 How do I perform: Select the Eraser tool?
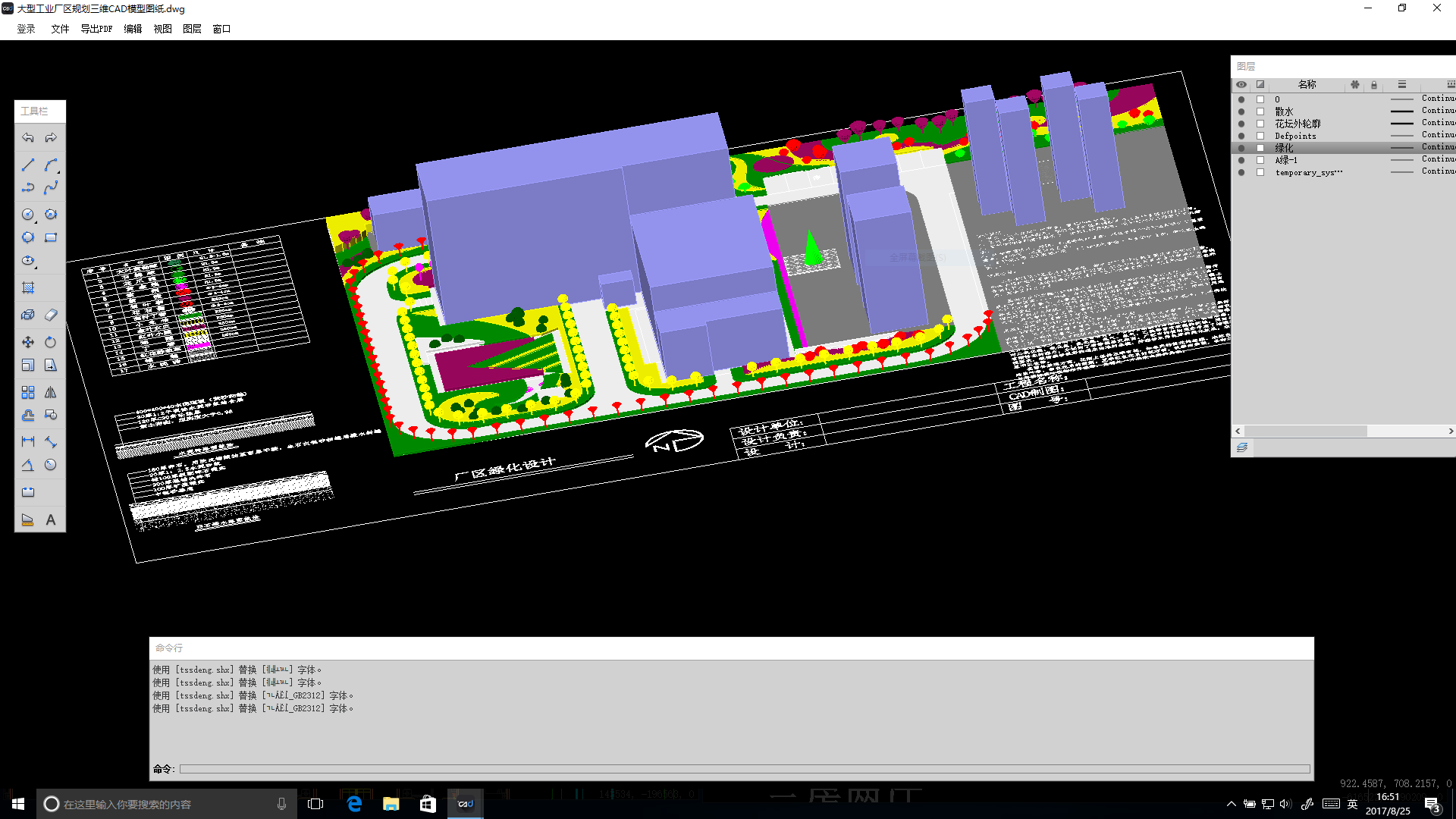coord(51,315)
